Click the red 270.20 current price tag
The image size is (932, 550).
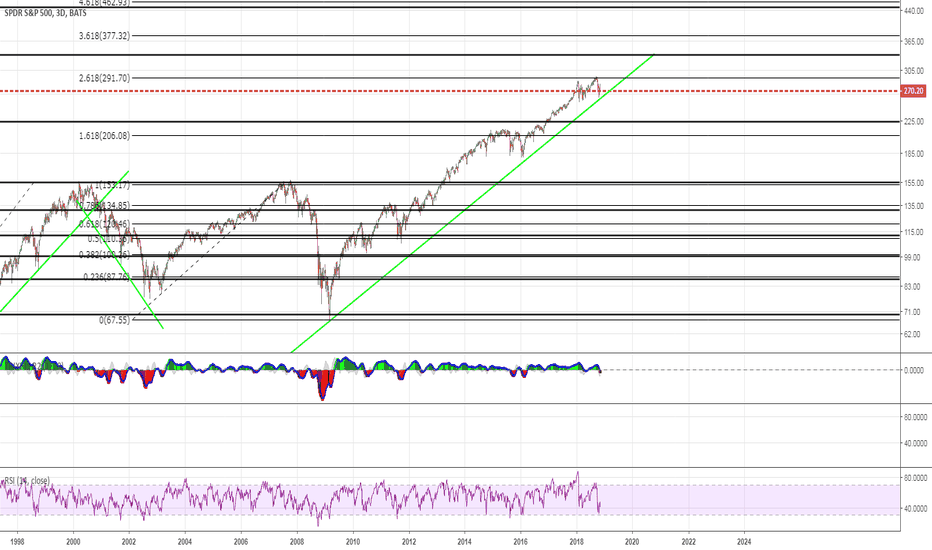(x=914, y=91)
